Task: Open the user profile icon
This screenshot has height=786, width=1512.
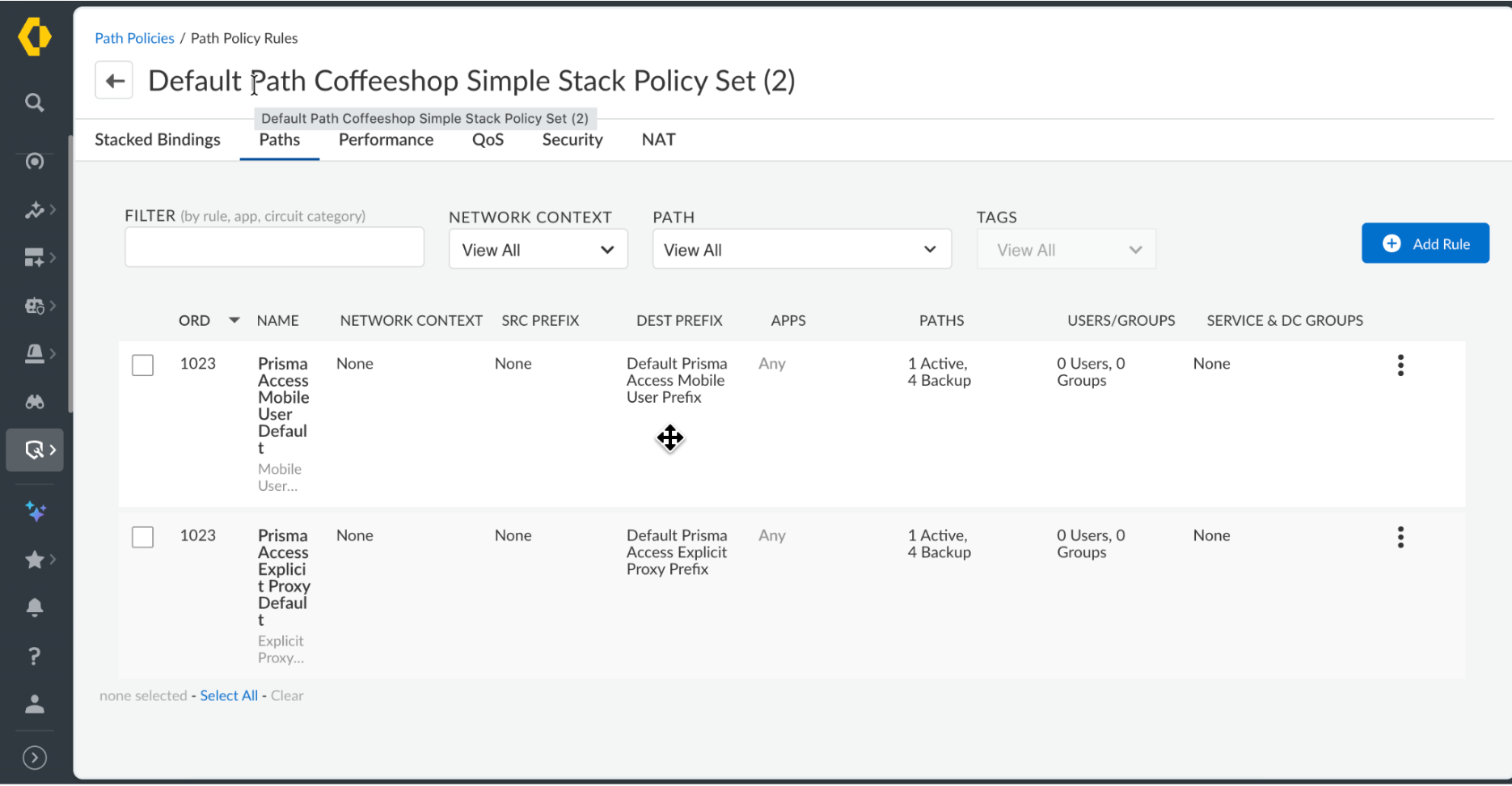Action: [34, 704]
